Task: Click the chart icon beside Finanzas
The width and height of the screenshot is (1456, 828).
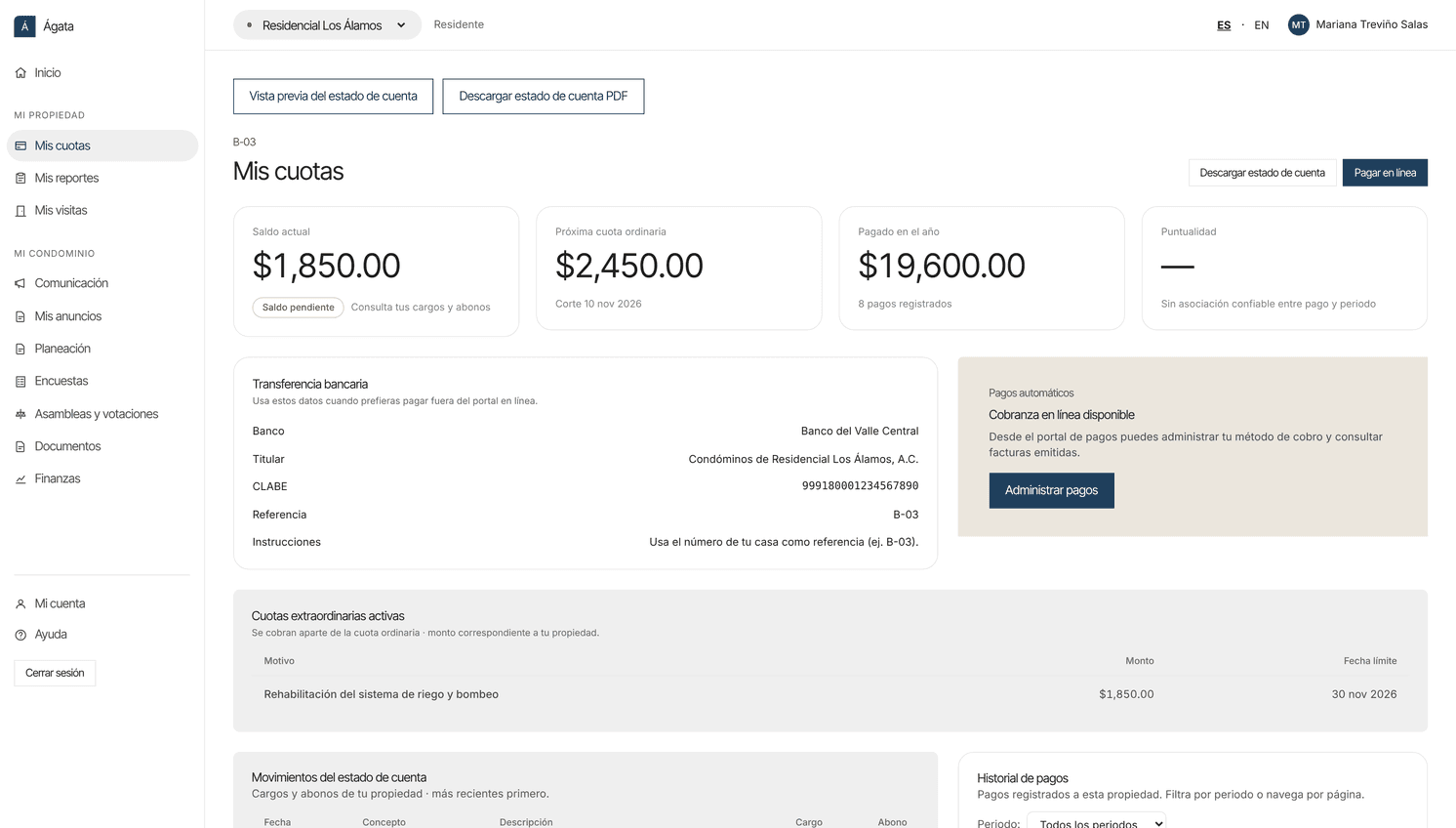Action: tap(20, 479)
